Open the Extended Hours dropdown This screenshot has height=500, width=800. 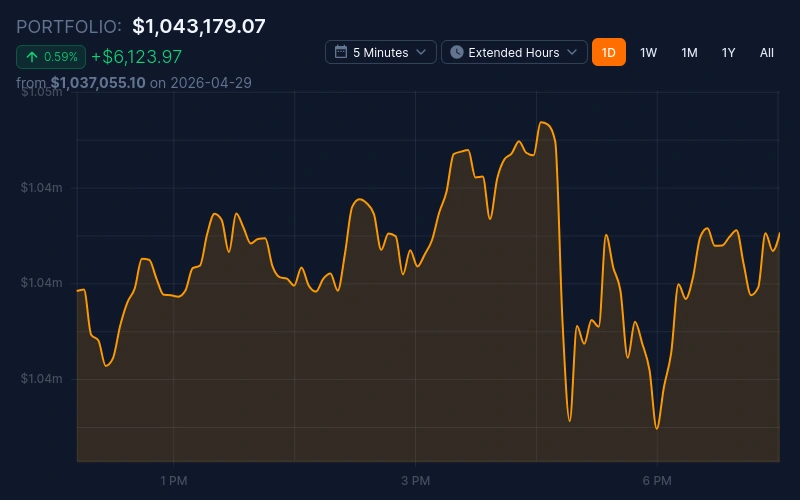514,52
